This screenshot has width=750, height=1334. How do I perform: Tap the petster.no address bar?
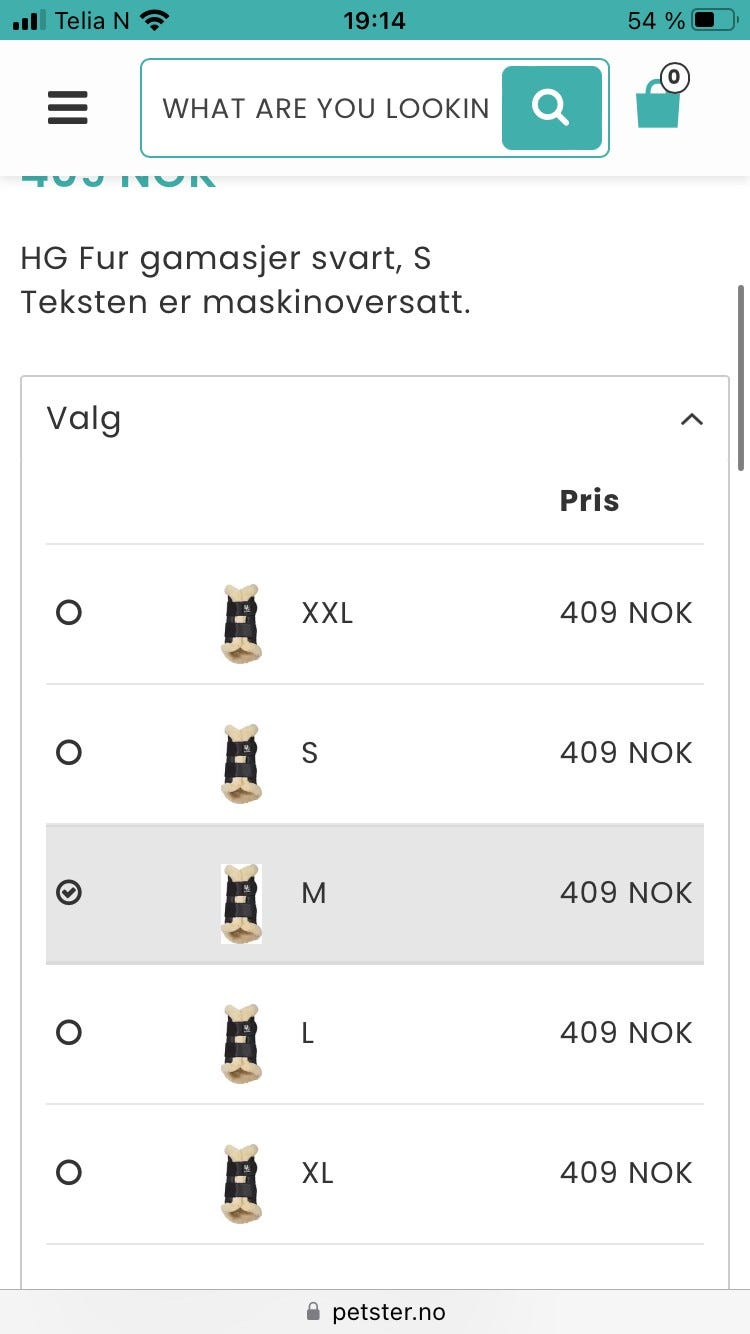375,1311
